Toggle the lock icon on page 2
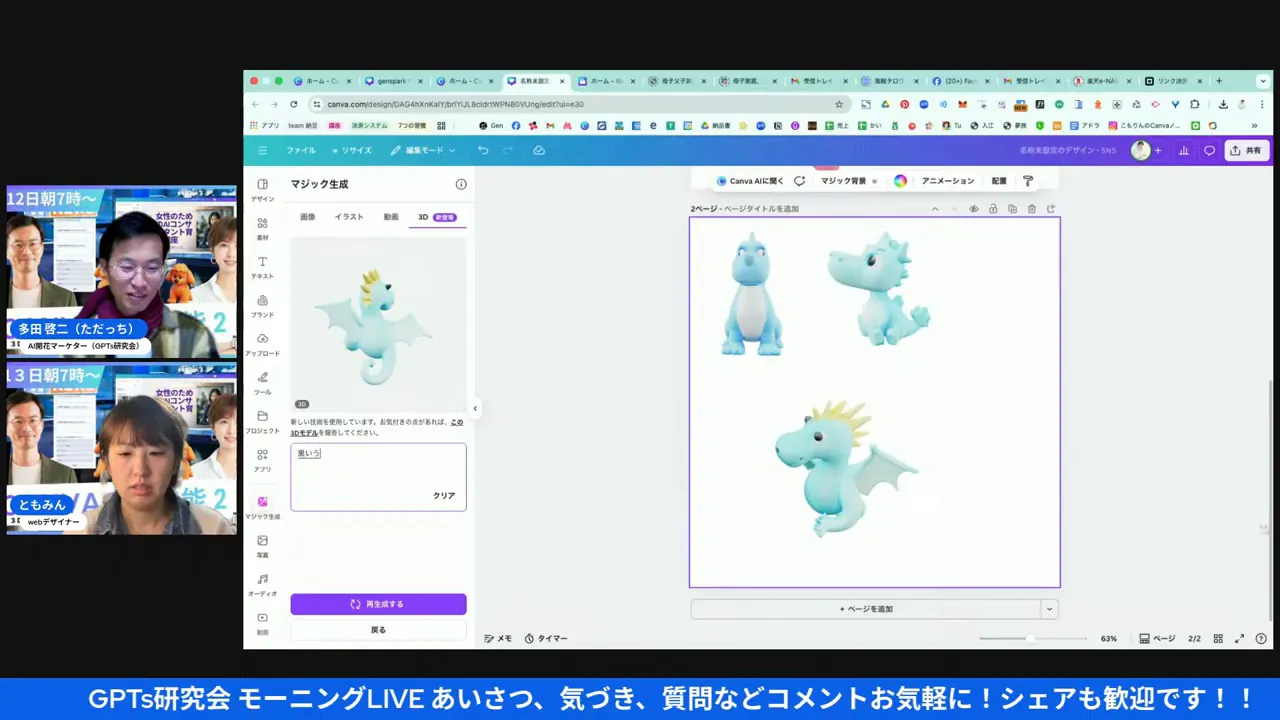 [992, 209]
